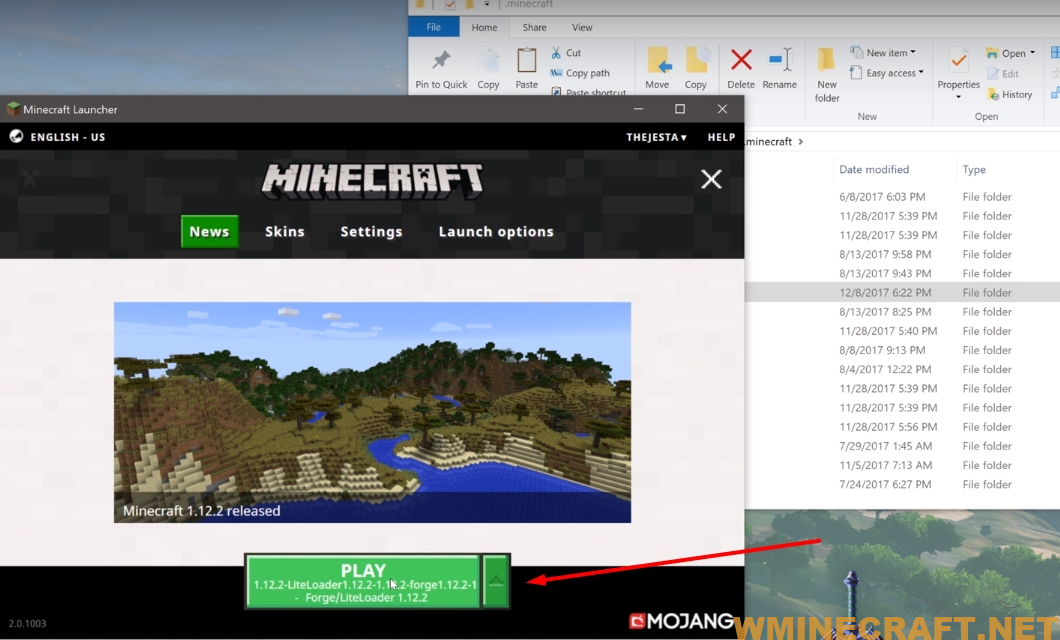Click the Minecraft Launcher grass block title icon
The height and width of the screenshot is (640, 1060).
[x=13, y=109]
